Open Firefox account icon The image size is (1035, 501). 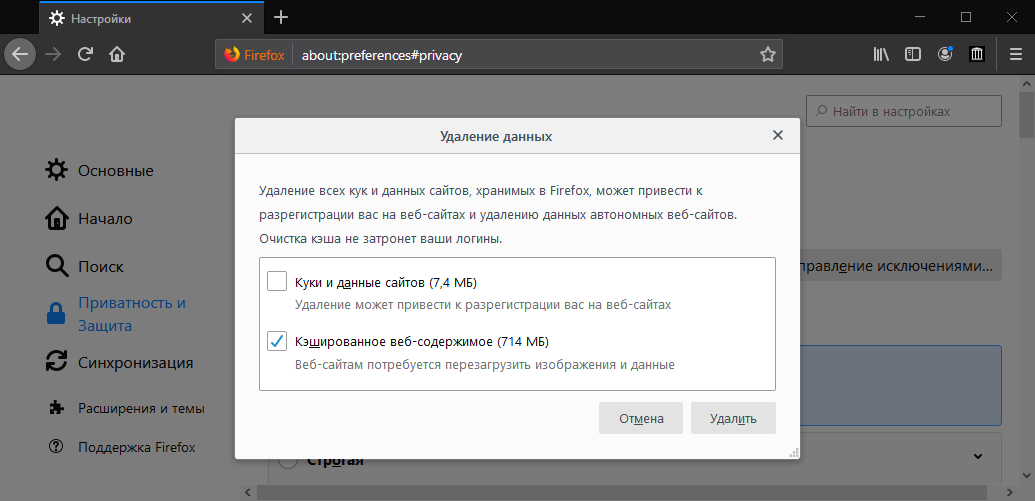pyautogui.click(x=945, y=55)
